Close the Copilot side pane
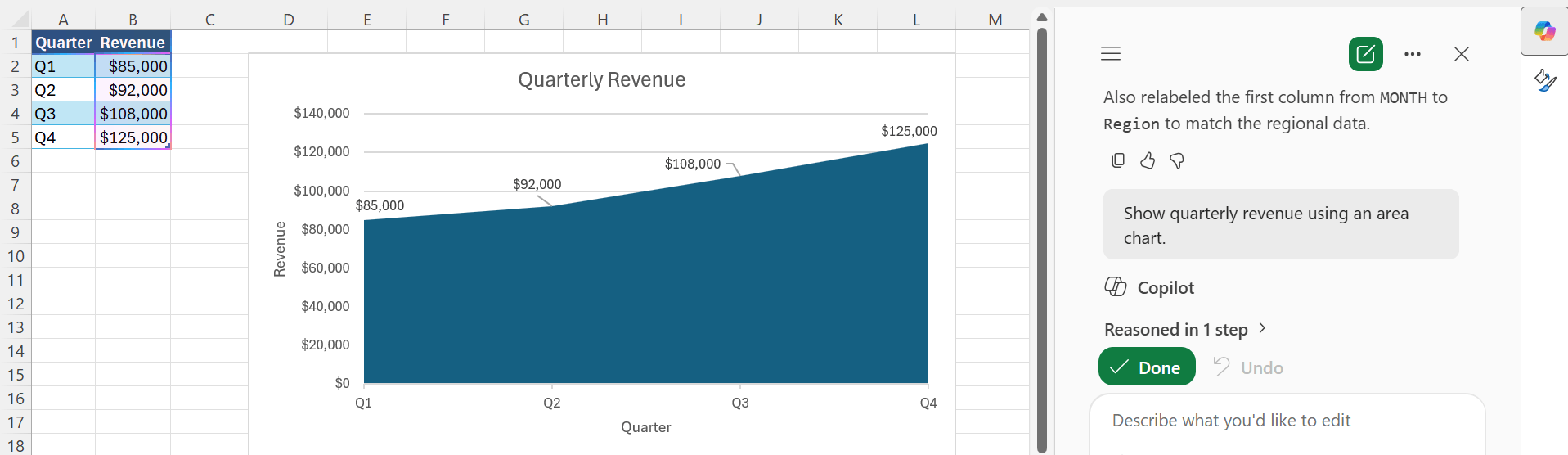Screen dimensions: 1568x455 (x=1462, y=54)
